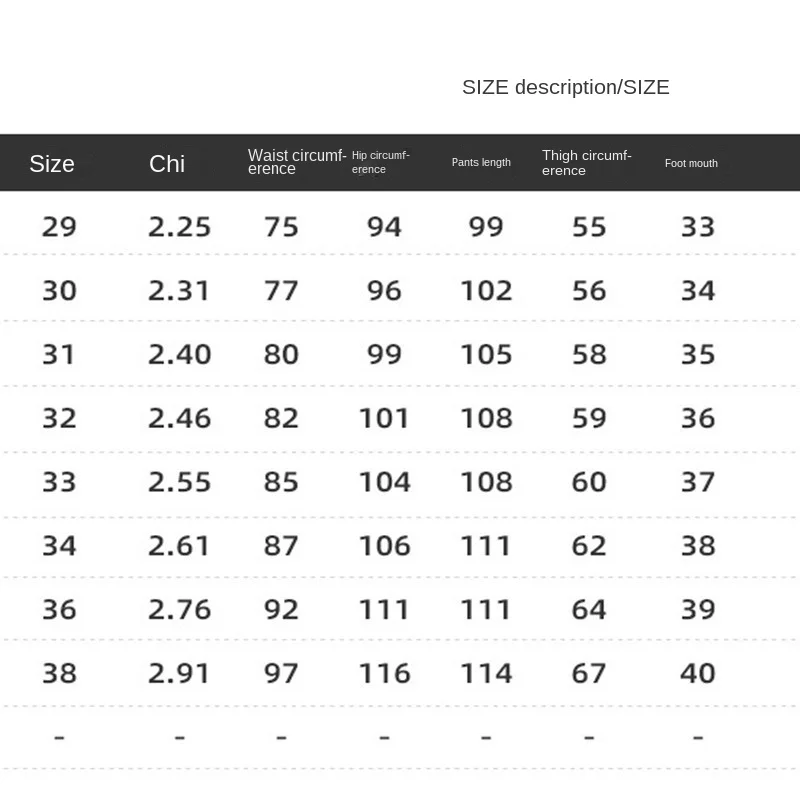Select waist circumference value 75
This screenshot has height=800, width=800.
(x=281, y=227)
